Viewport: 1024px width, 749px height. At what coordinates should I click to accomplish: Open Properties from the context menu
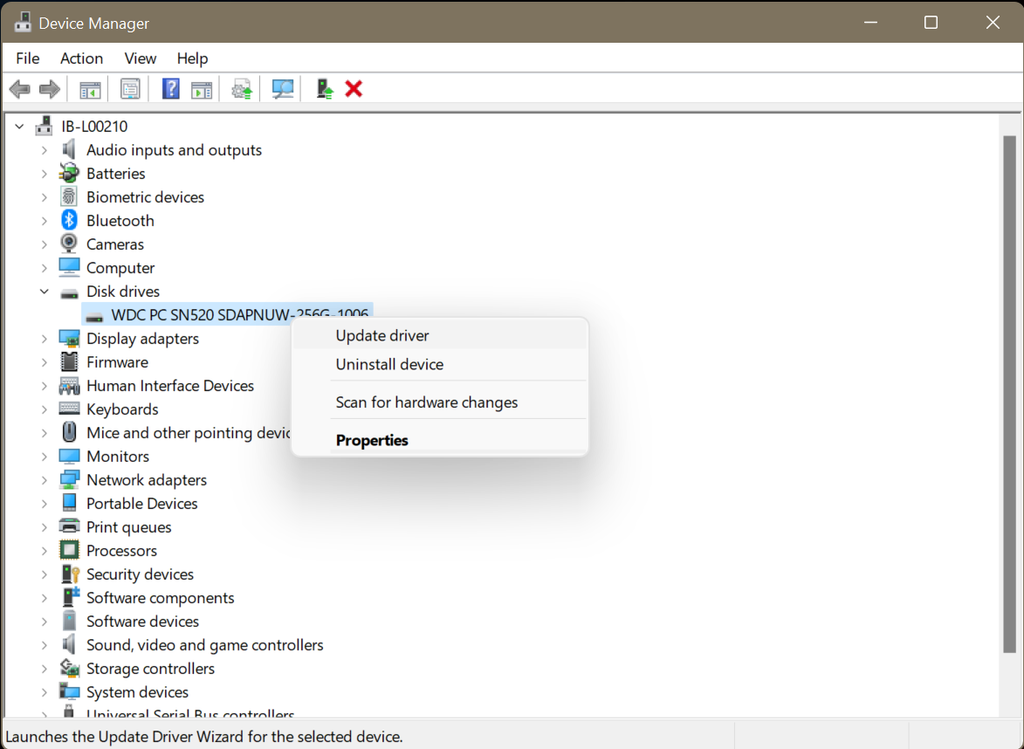pyautogui.click(x=440, y=439)
